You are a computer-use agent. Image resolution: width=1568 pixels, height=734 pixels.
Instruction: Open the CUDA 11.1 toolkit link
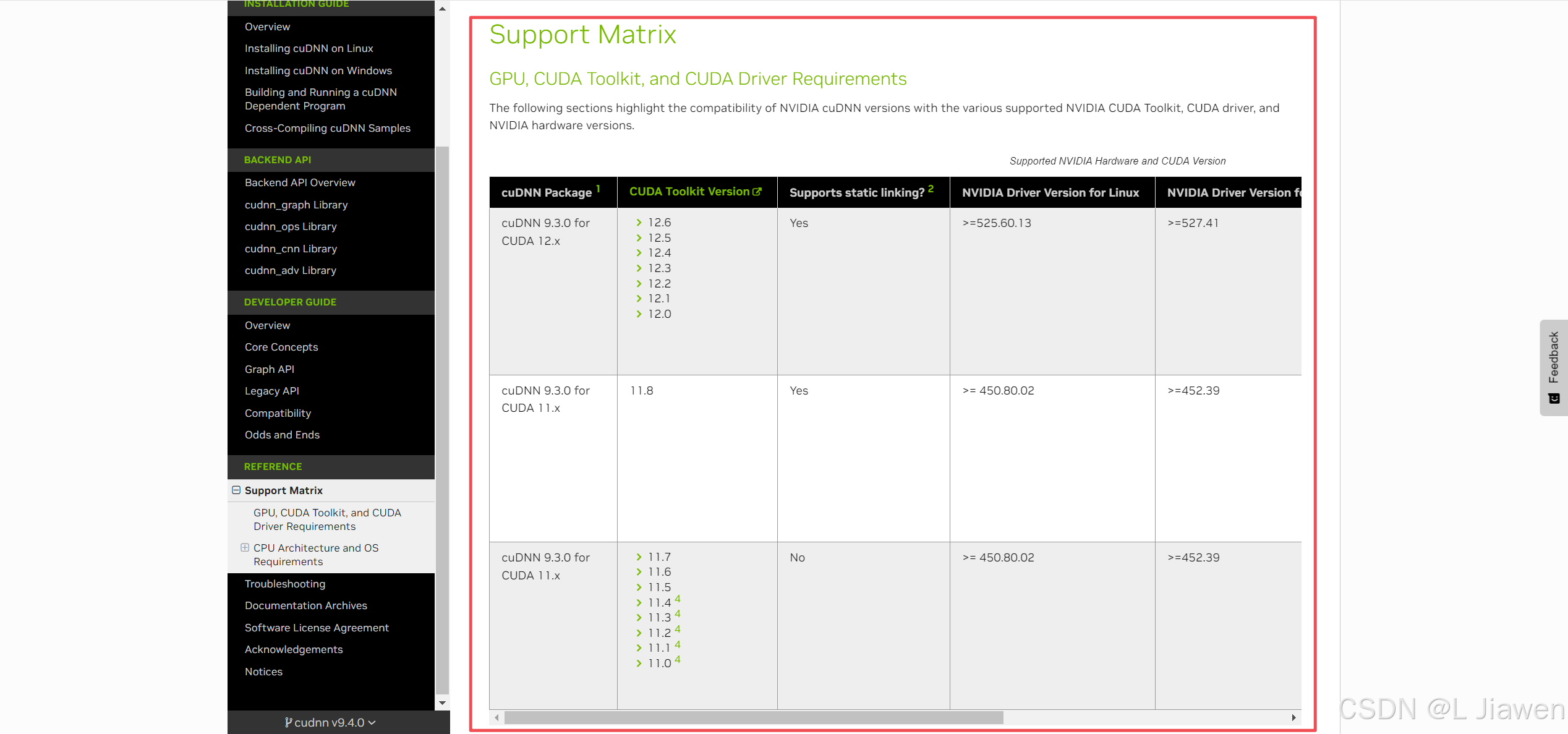659,647
